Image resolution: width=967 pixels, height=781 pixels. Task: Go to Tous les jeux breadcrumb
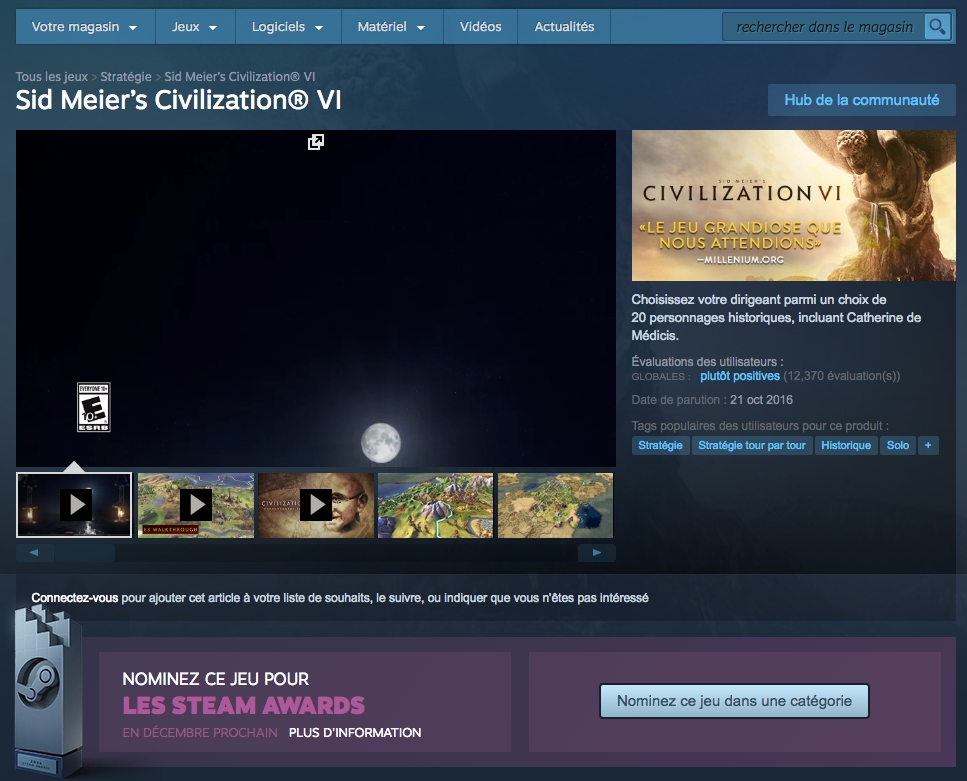(52, 76)
